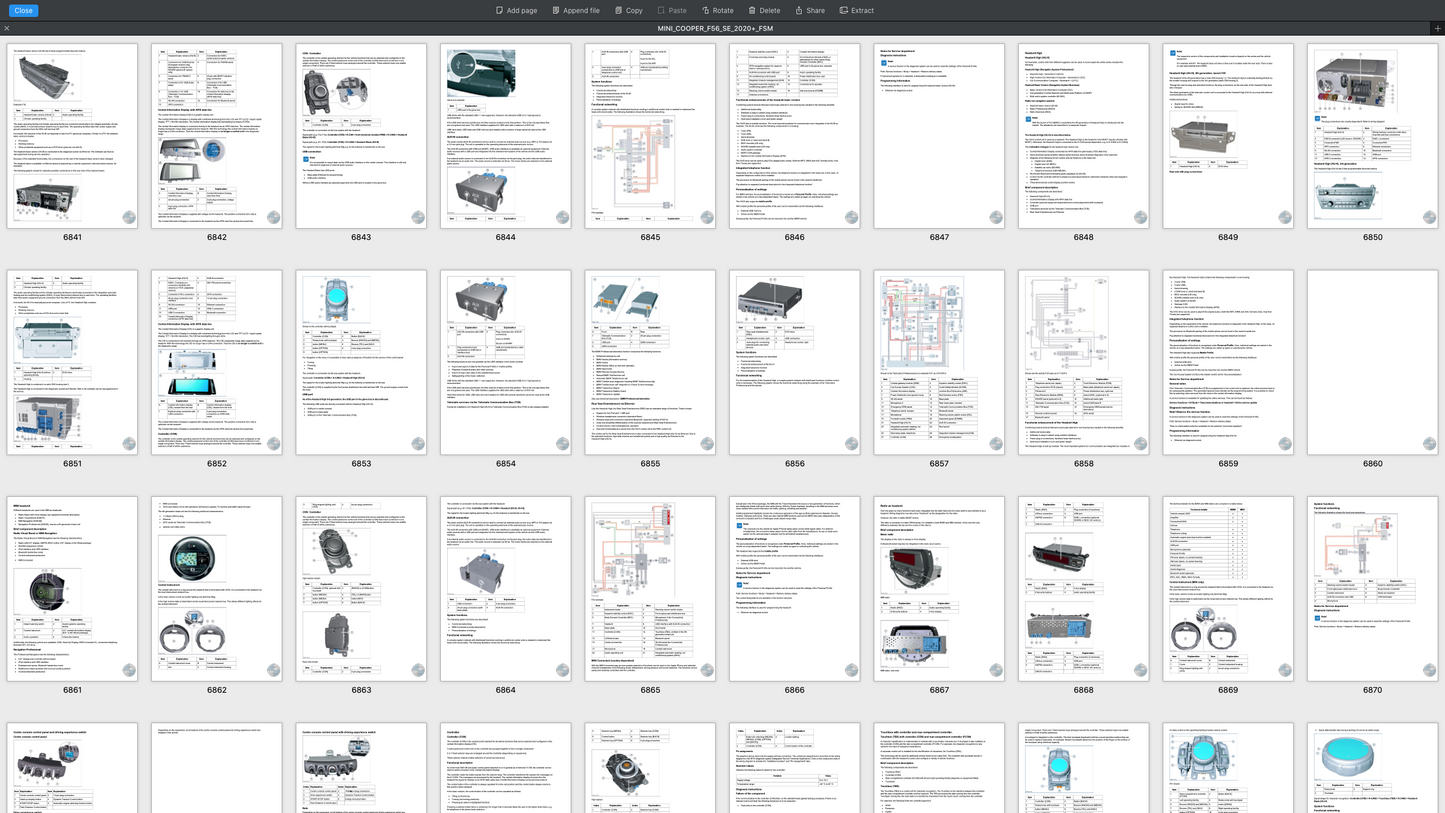Screen dimensions: 1445x813
Task: Click the Delete trash toolbar icon
Action: coord(752,10)
